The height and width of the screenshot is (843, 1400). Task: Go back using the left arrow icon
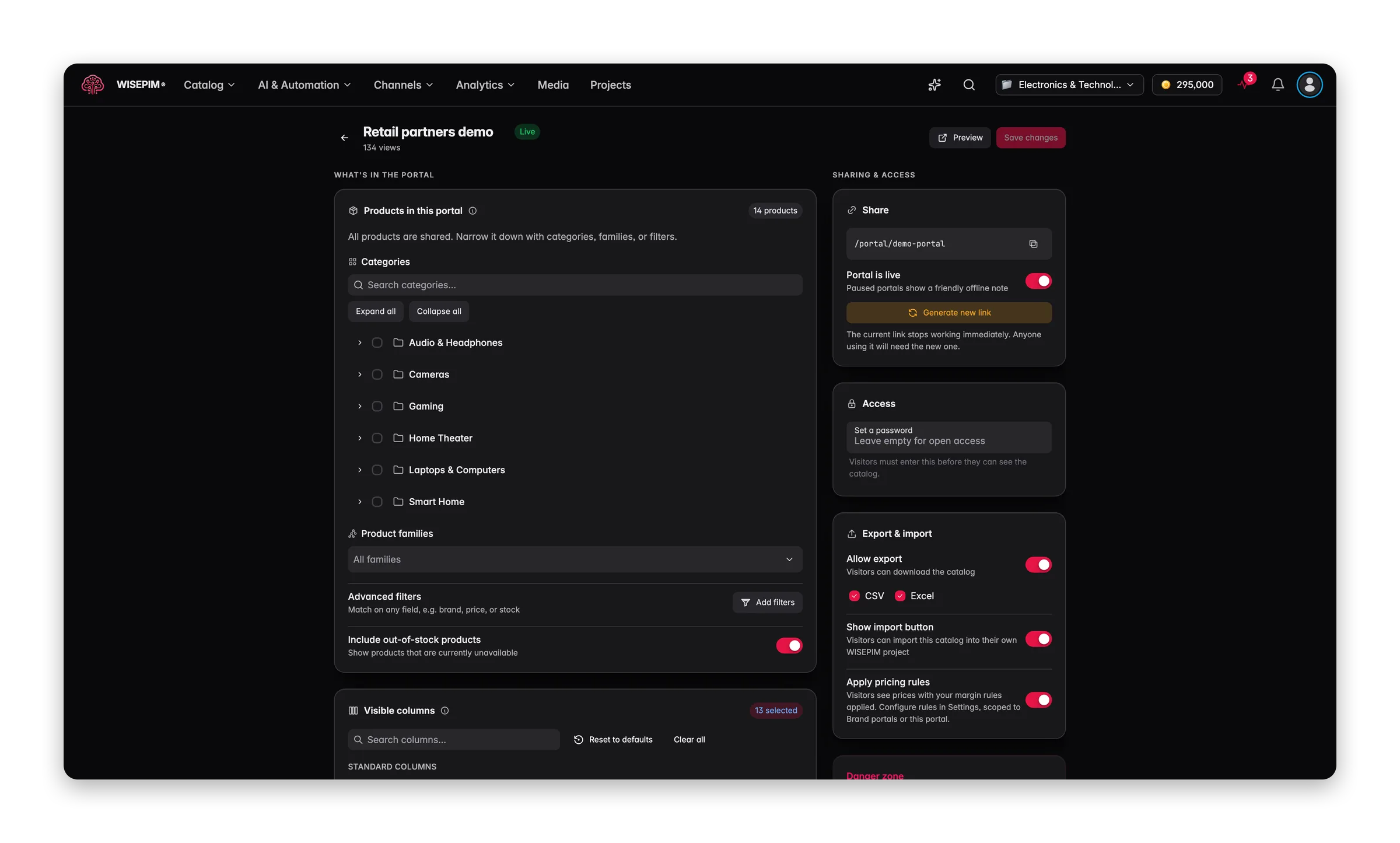(345, 138)
